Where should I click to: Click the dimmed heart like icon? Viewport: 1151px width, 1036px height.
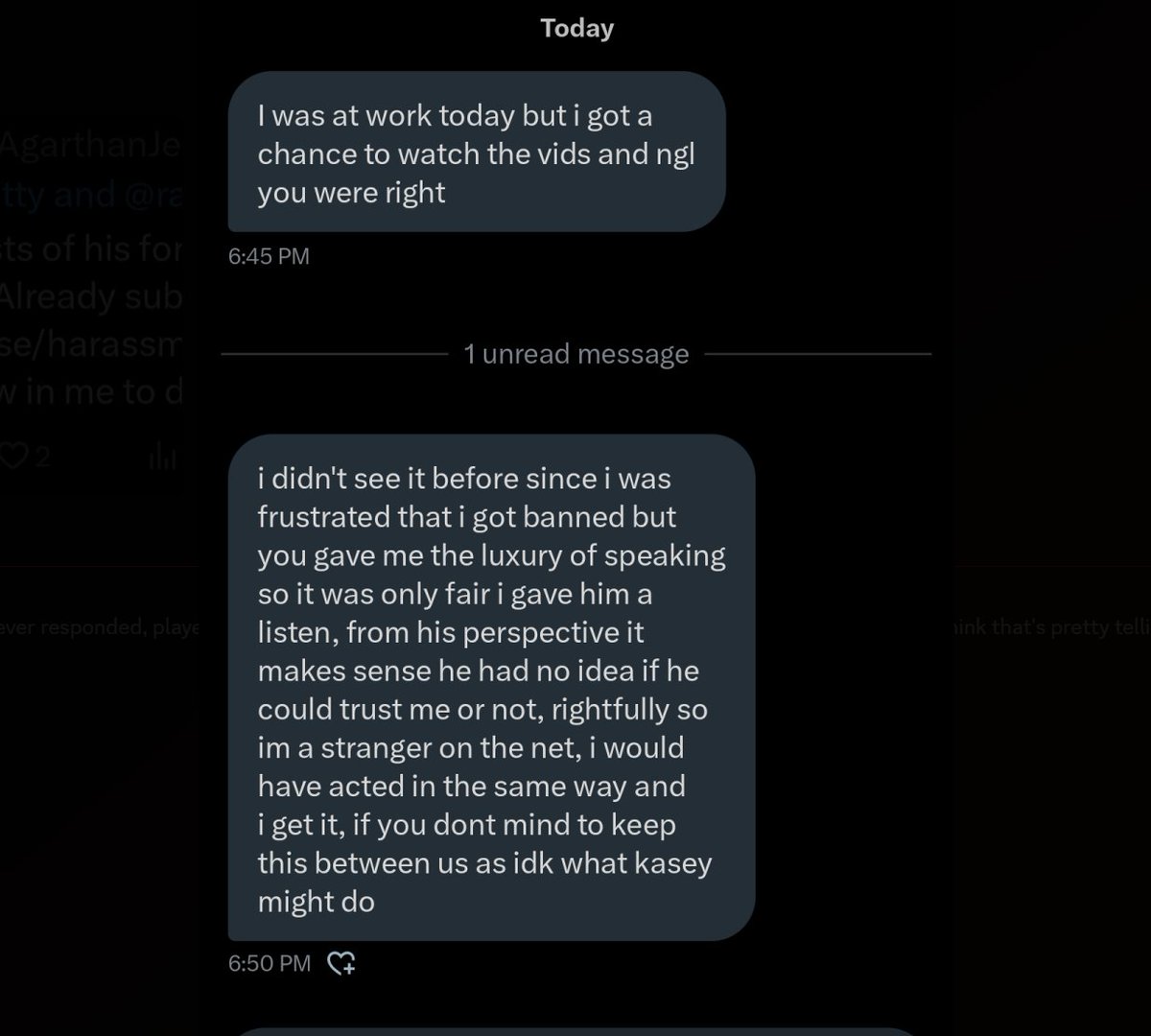point(13,458)
